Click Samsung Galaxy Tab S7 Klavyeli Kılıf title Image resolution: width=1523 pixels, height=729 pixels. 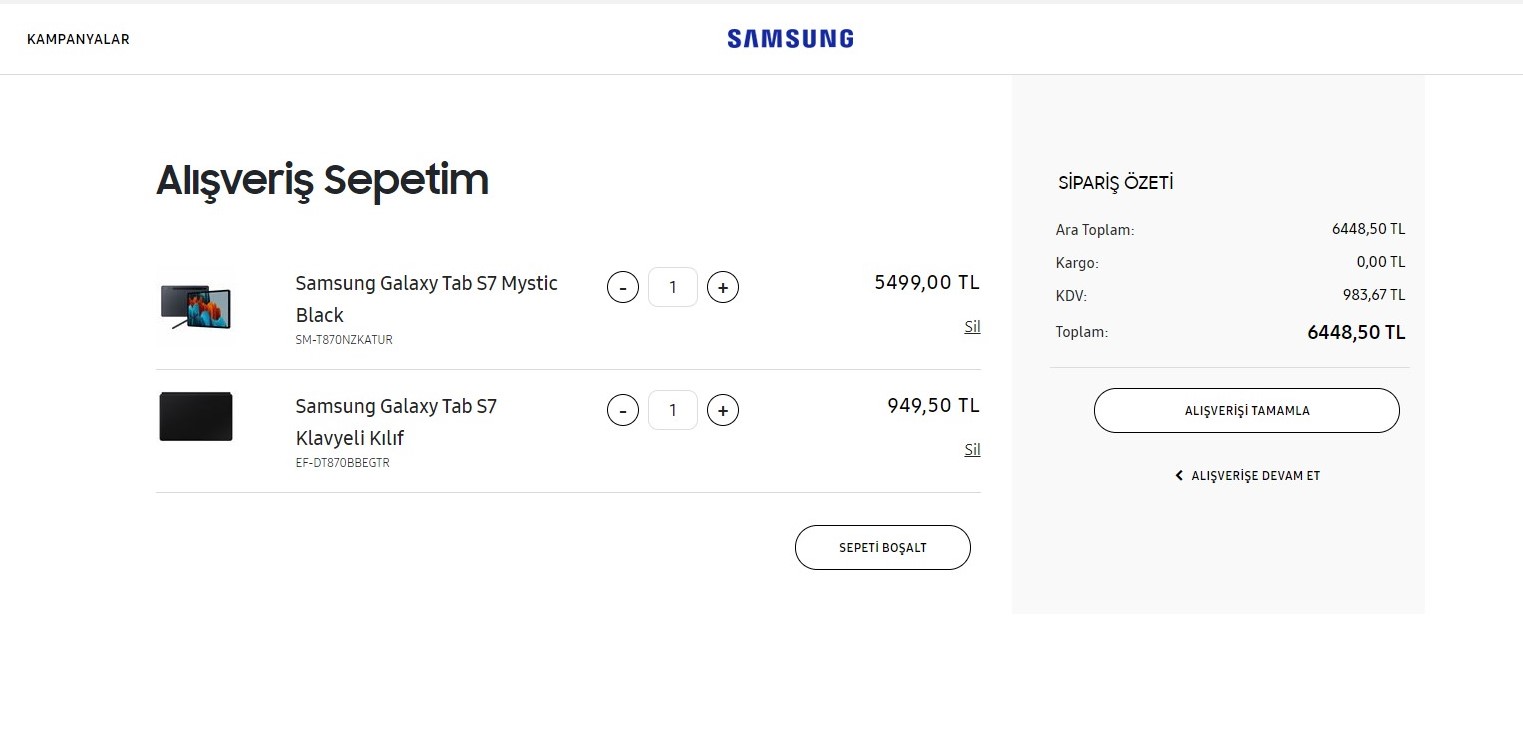(396, 422)
